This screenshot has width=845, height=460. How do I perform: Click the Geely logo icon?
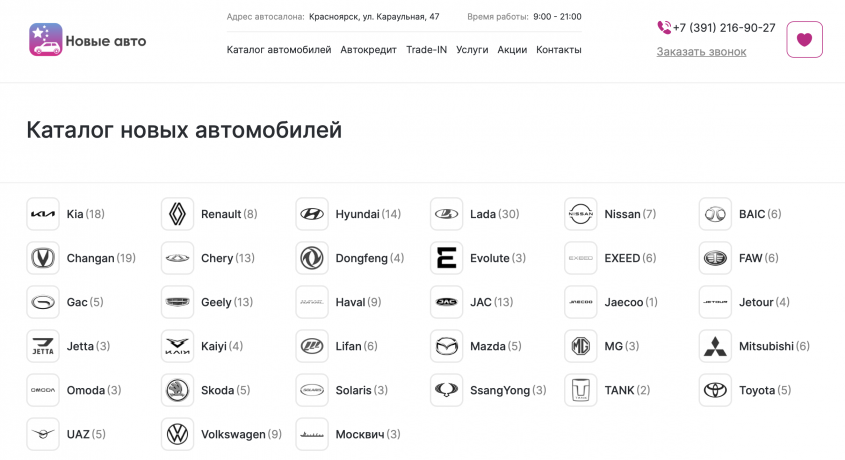pyautogui.click(x=177, y=302)
